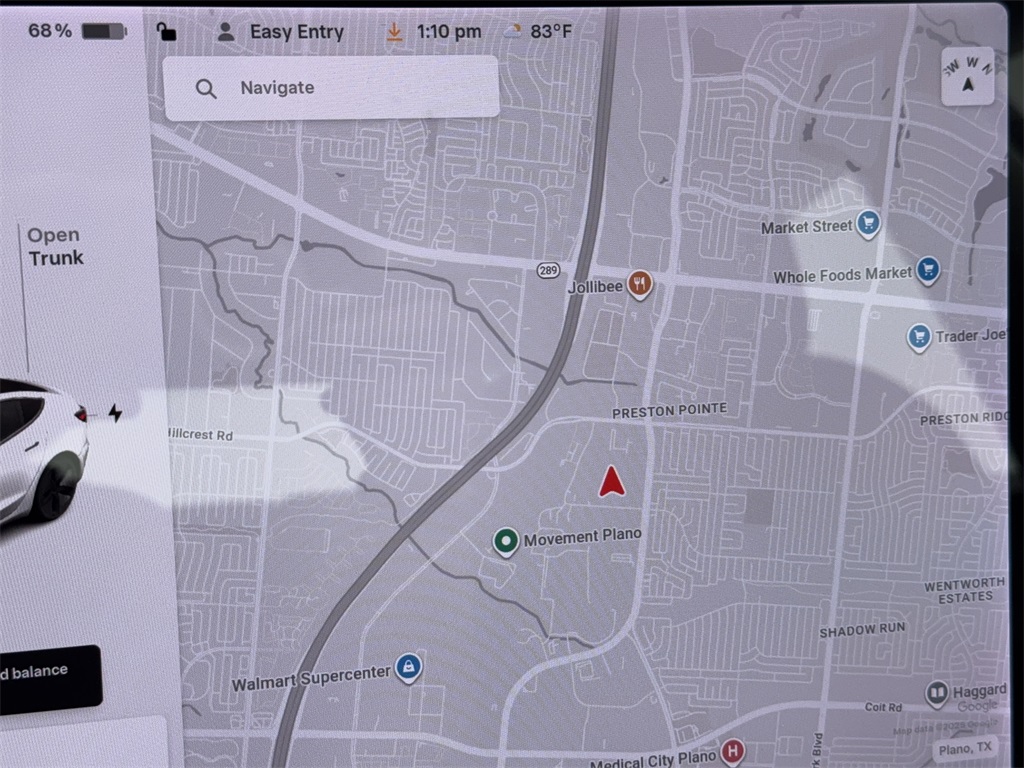Screen dimensions: 1024x768
Task: Tap the WENTWORTH ESTATES label
Action: 964,590
